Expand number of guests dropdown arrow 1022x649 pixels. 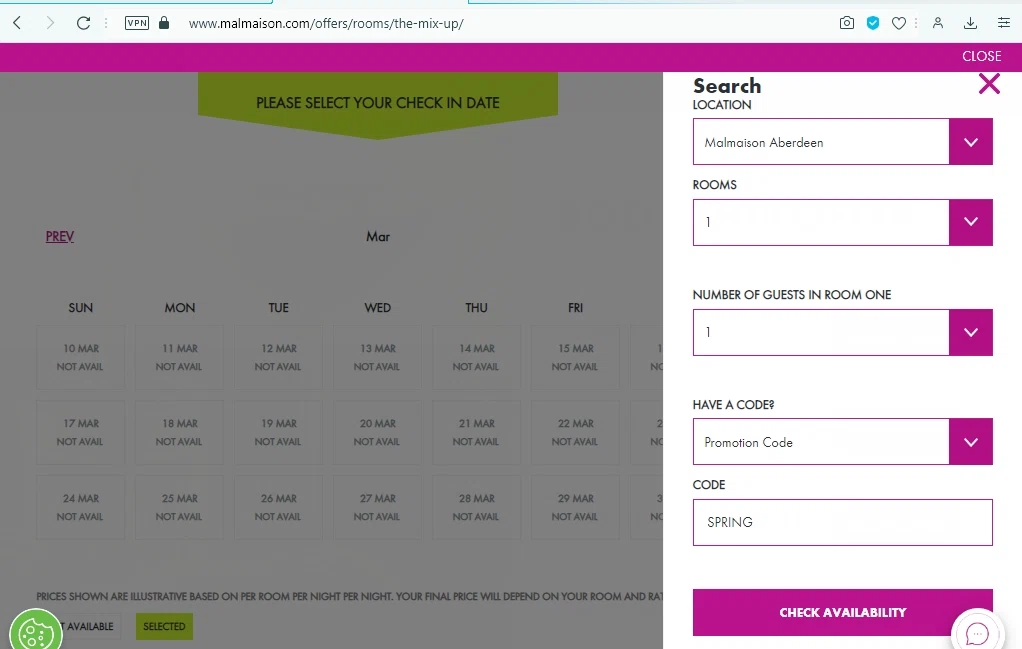click(x=971, y=332)
